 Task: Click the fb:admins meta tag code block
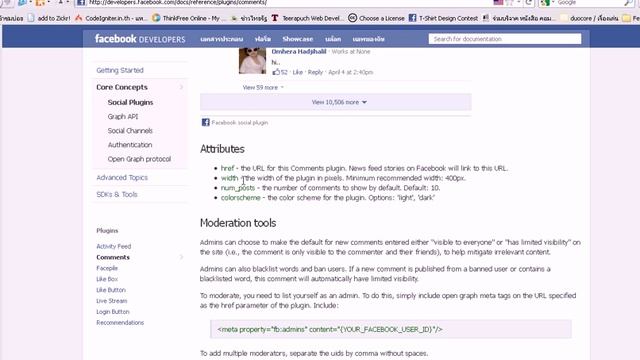click(x=391, y=329)
